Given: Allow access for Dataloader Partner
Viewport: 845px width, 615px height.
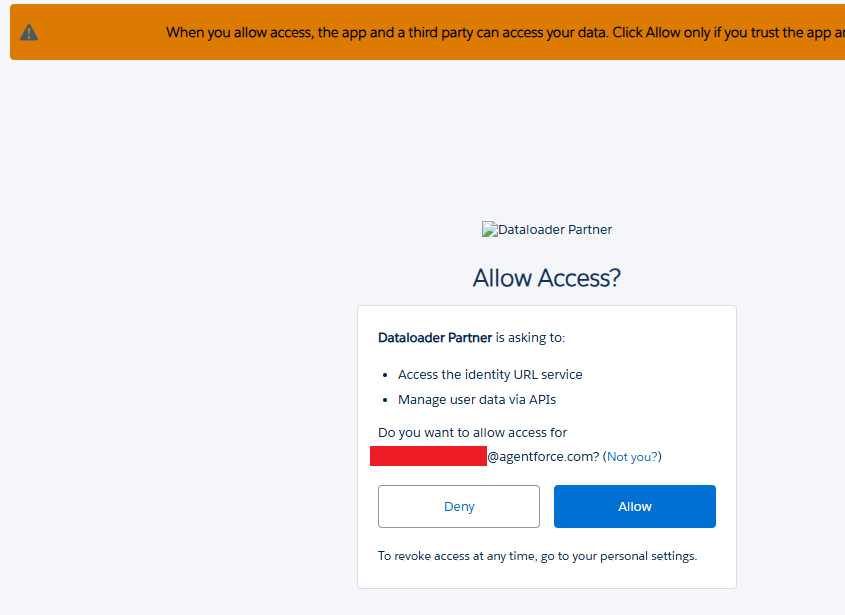Looking at the screenshot, I should coord(634,506).
